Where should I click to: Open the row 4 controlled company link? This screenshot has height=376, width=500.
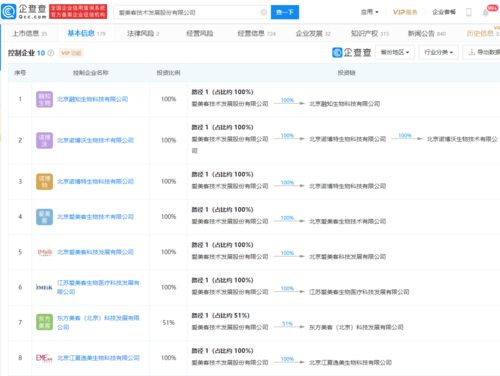[x=95, y=217]
